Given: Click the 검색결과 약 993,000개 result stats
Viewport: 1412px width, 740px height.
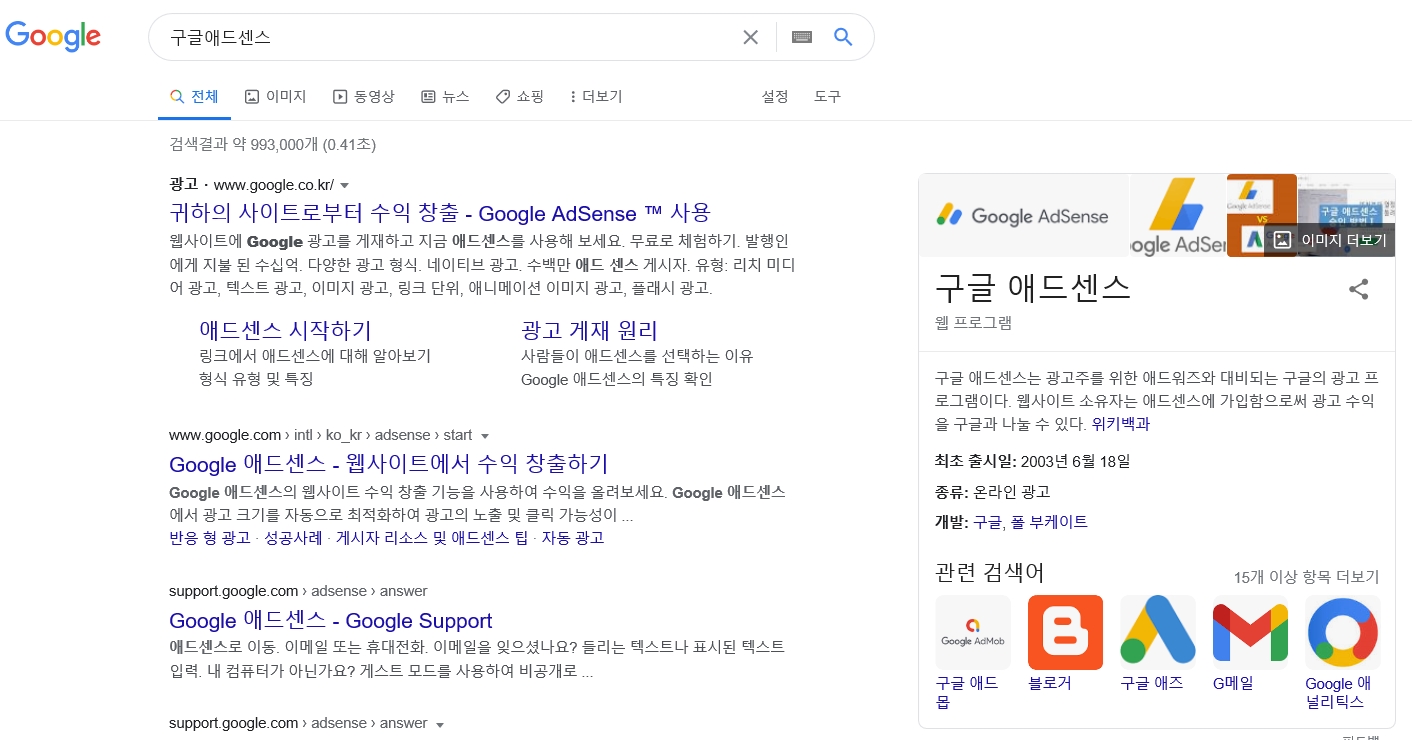Looking at the screenshot, I should coord(272,145).
